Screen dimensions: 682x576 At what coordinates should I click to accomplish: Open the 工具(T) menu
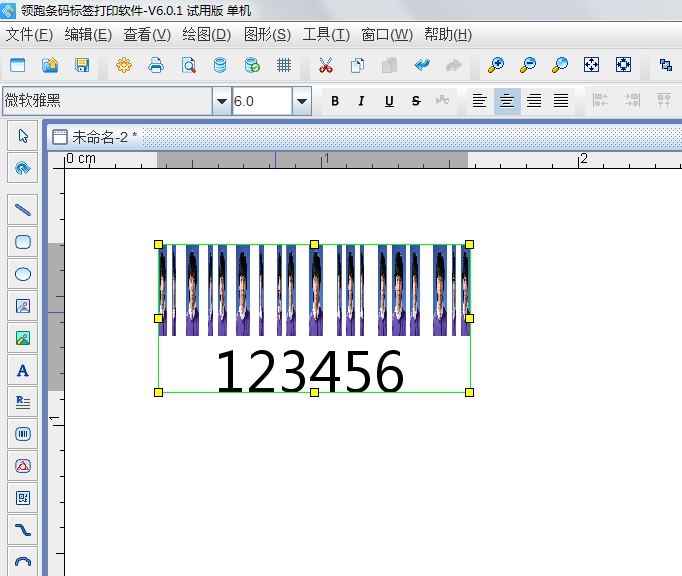pos(326,34)
